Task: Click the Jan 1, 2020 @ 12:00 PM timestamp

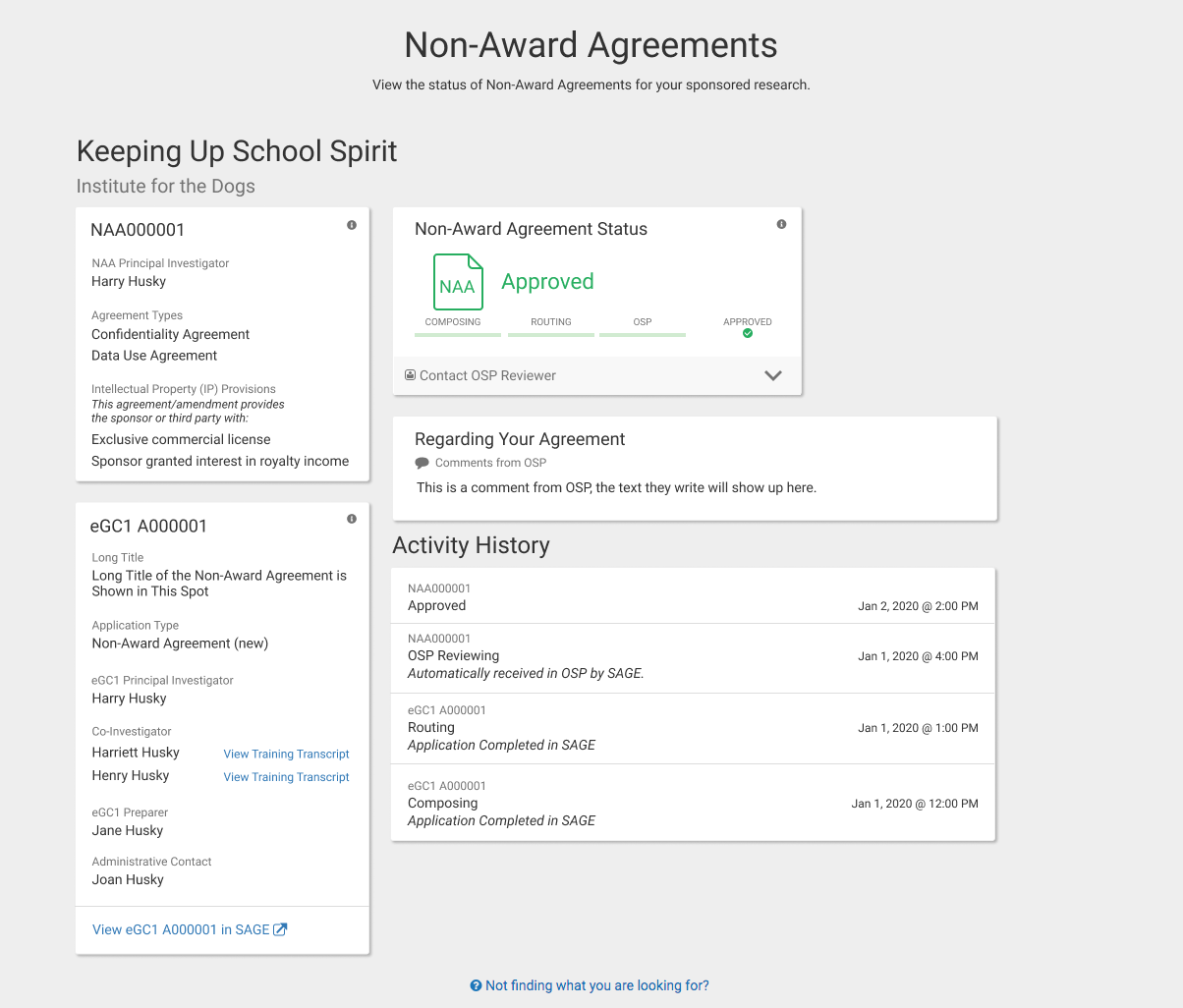Action: pos(915,804)
